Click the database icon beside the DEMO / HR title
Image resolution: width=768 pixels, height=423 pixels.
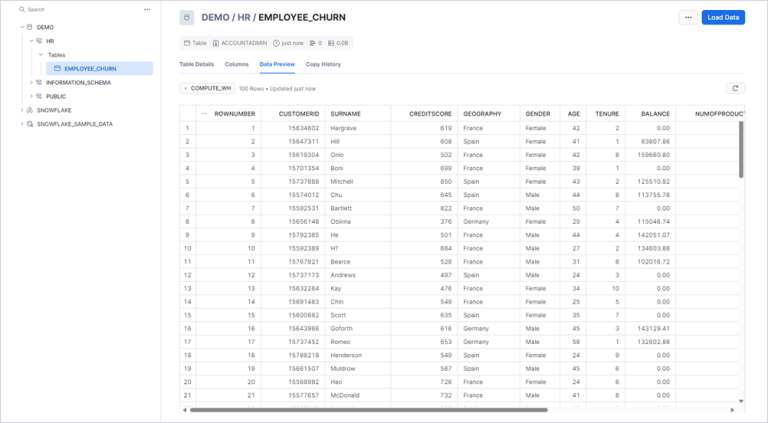[187, 17]
